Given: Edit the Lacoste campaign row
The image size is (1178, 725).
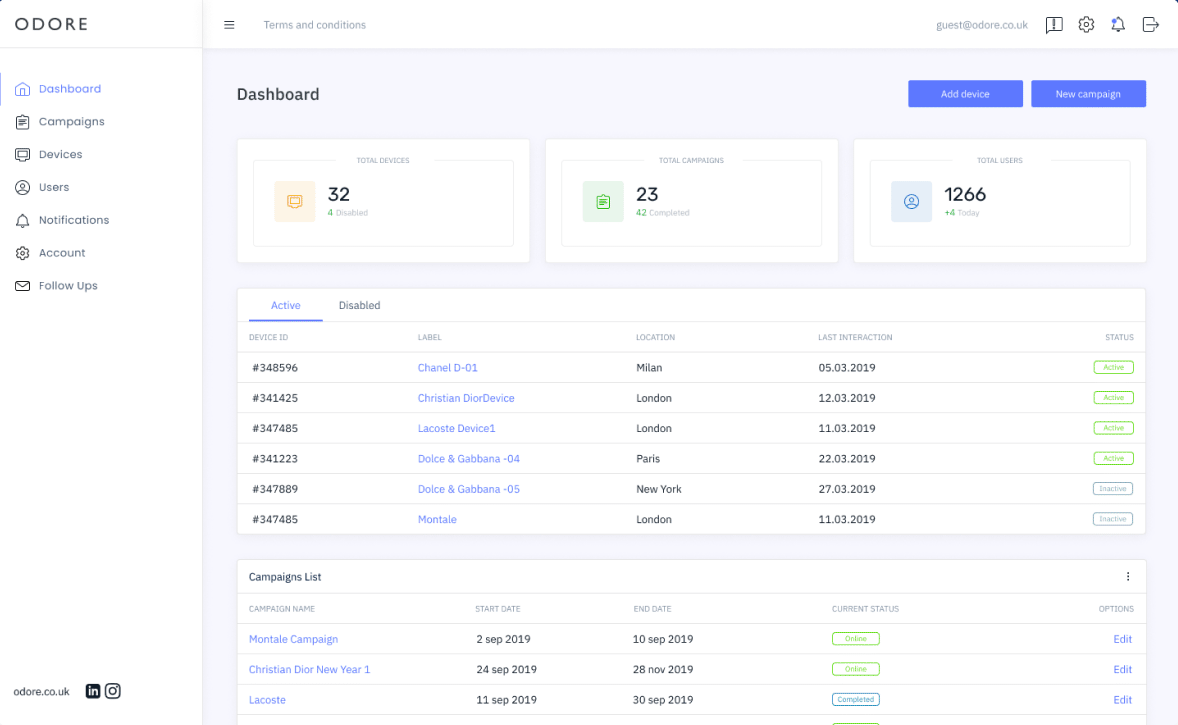Looking at the screenshot, I should point(1122,700).
